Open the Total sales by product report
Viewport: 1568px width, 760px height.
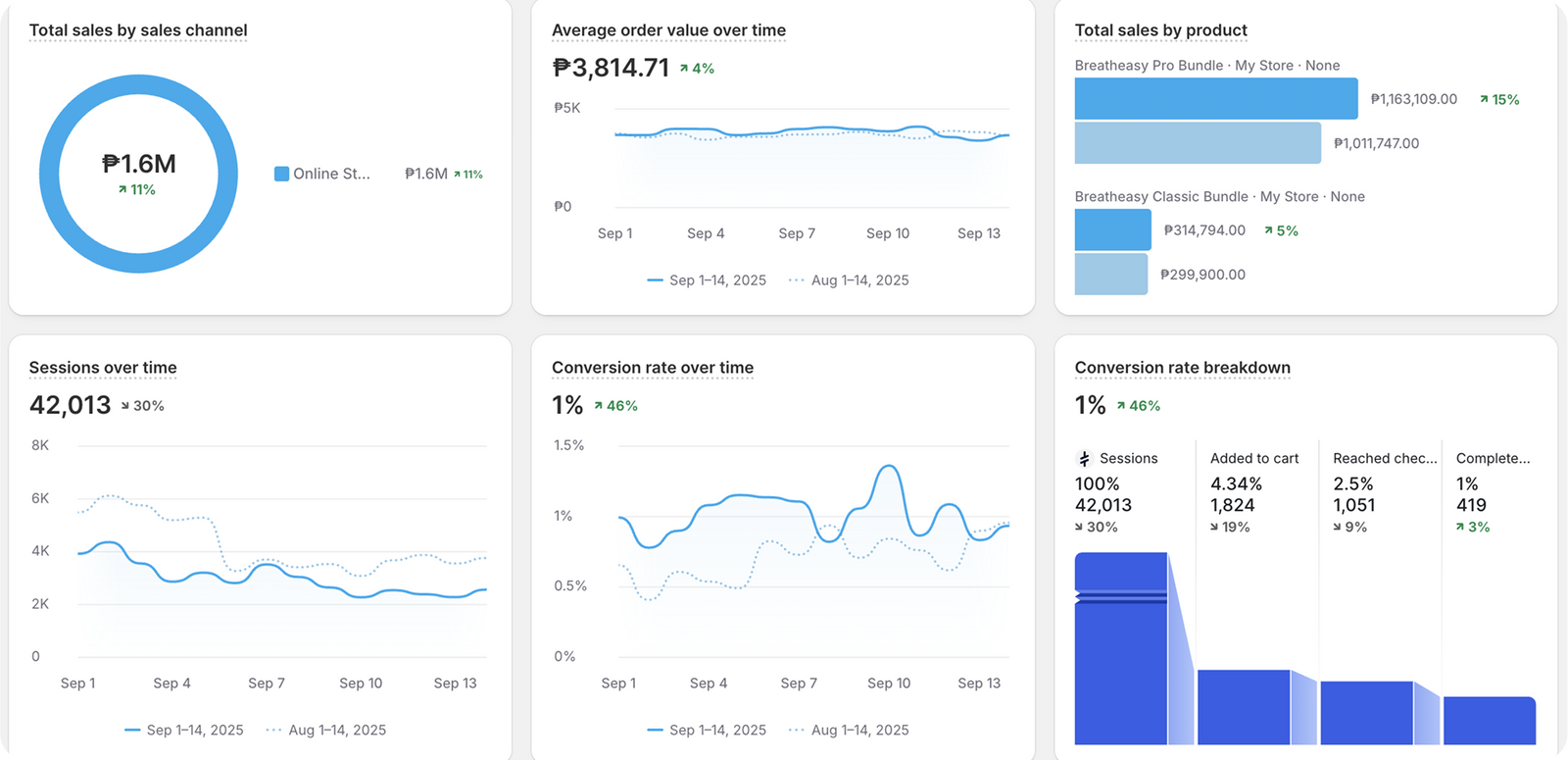pyautogui.click(x=1160, y=30)
